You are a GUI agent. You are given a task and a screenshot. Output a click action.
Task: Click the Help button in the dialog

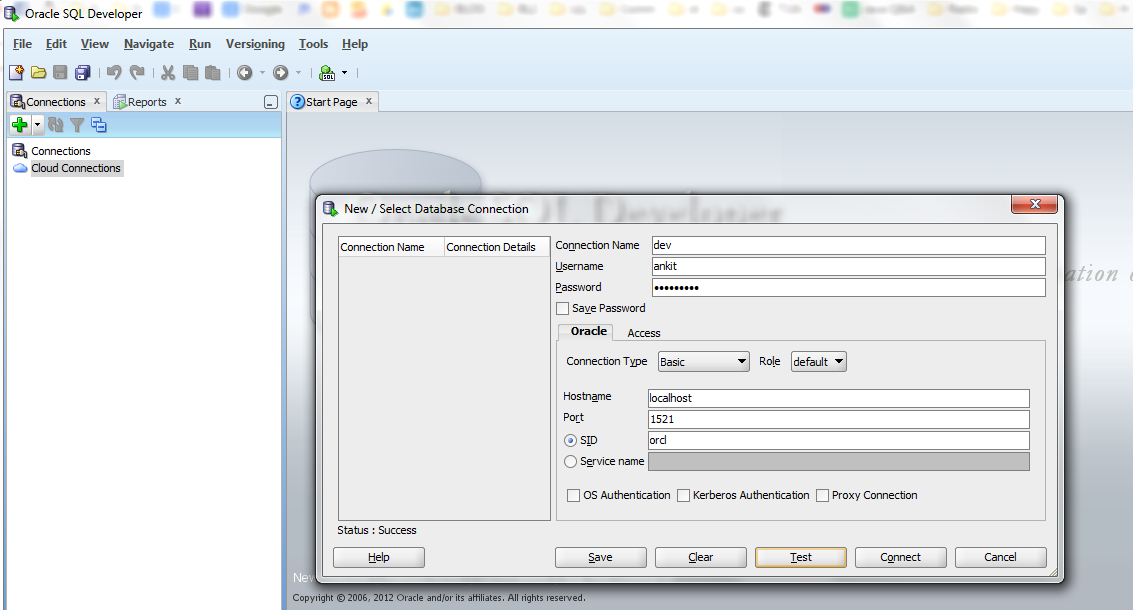(x=379, y=557)
